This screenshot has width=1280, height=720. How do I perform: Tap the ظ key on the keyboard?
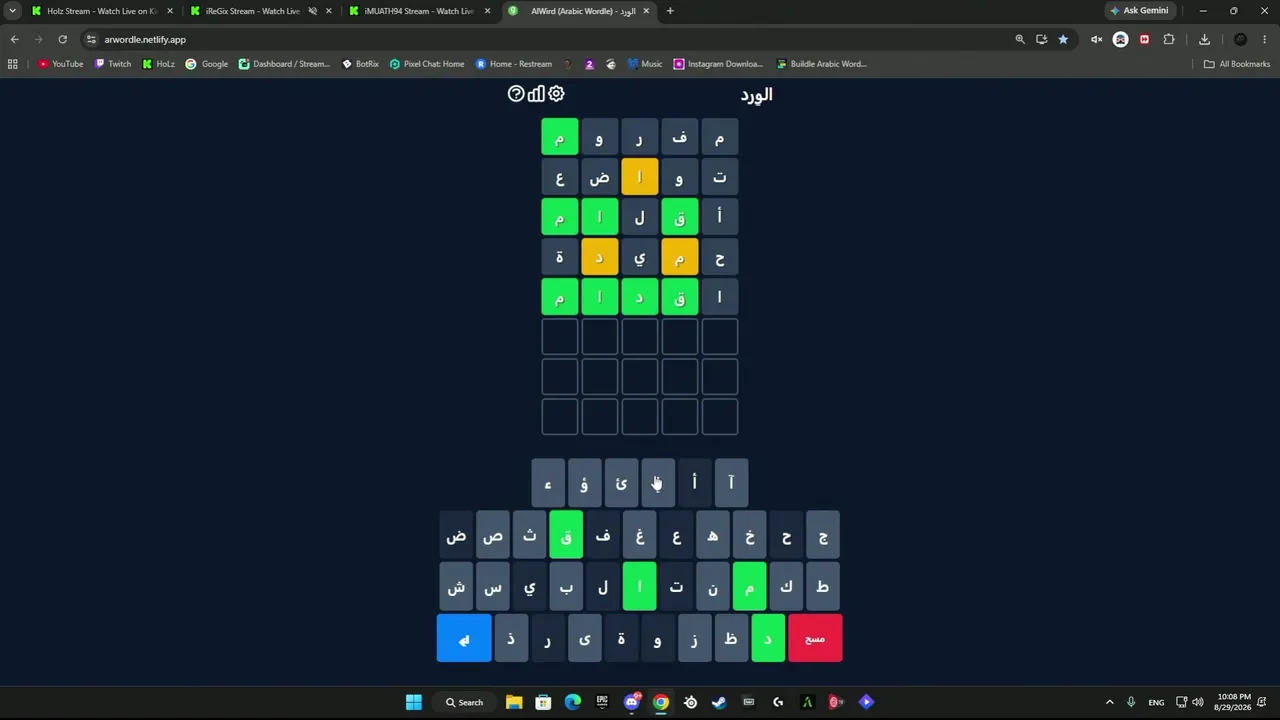(731, 638)
